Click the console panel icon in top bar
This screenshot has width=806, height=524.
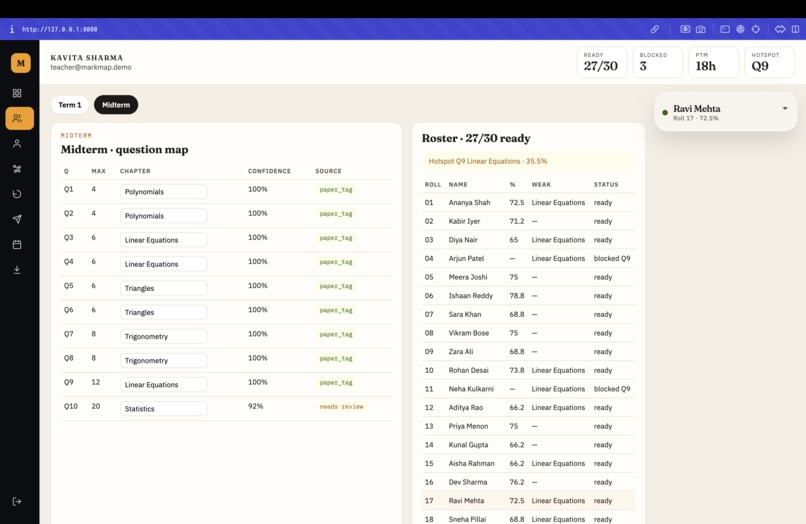click(x=725, y=29)
